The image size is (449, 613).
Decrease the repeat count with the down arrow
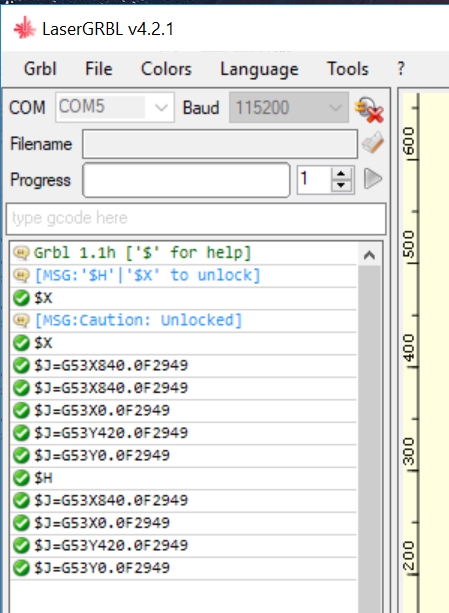coord(341,185)
